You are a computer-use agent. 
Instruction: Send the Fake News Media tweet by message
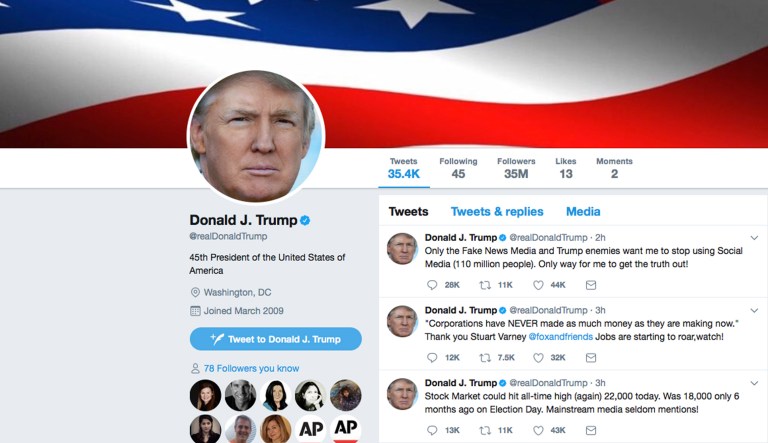coord(591,285)
